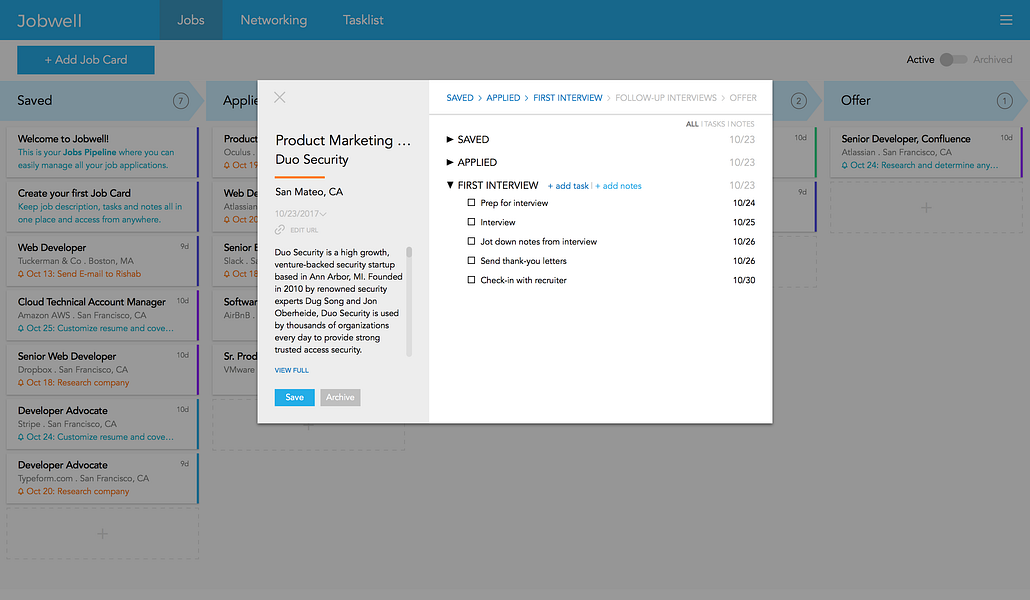Viewport: 1030px width, 600px height.
Task: Check the Check-in with recruiter task
Action: pyautogui.click(x=471, y=280)
